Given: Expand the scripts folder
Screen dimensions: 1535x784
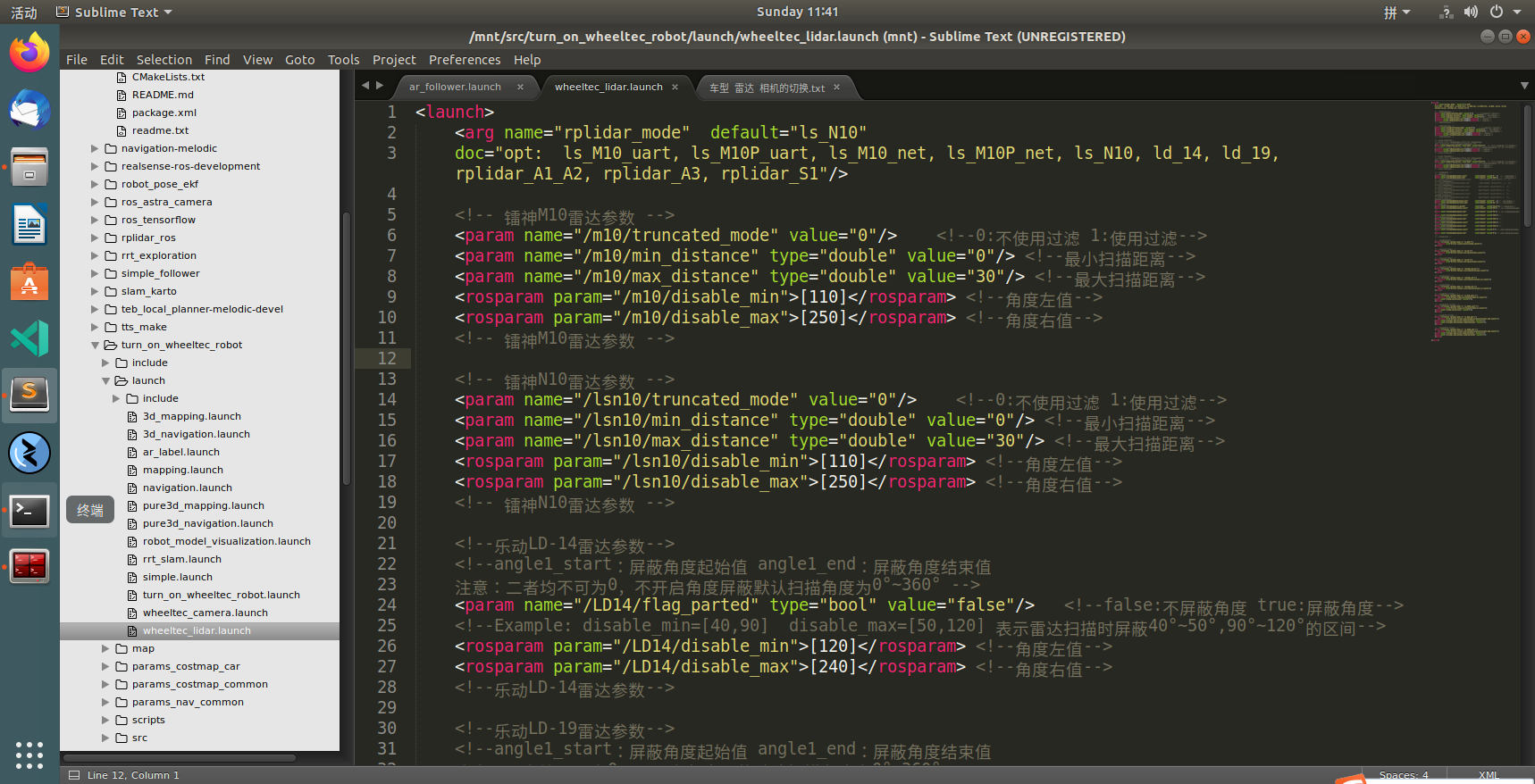Looking at the screenshot, I should click(105, 720).
